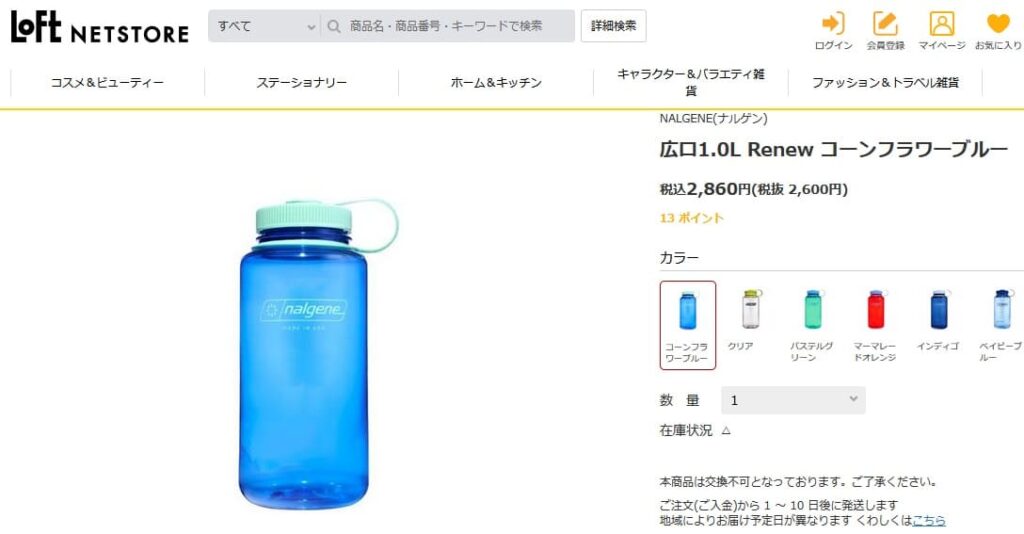This screenshot has height=534, width=1024.
Task: Click the Loft Netstore logo
Action: 100,27
